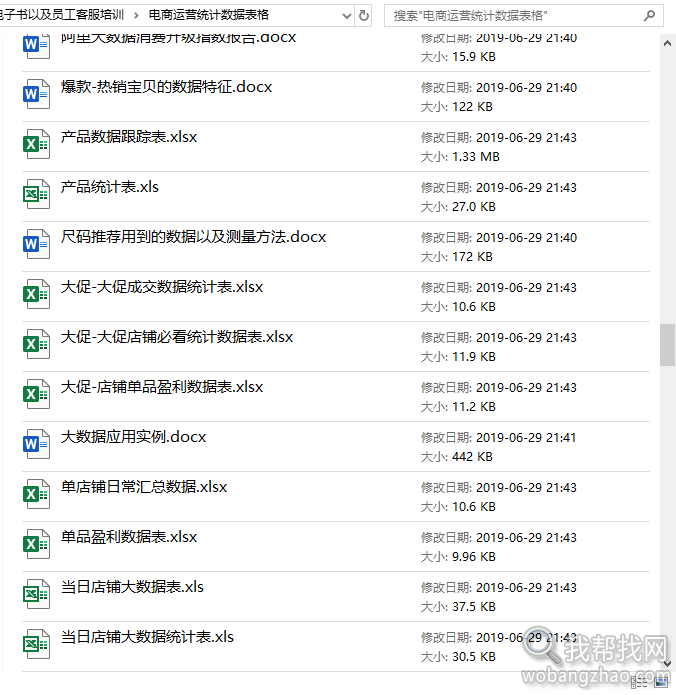676x695 pixels.
Task: Click size value 30.5 KB
Action: click(474, 657)
